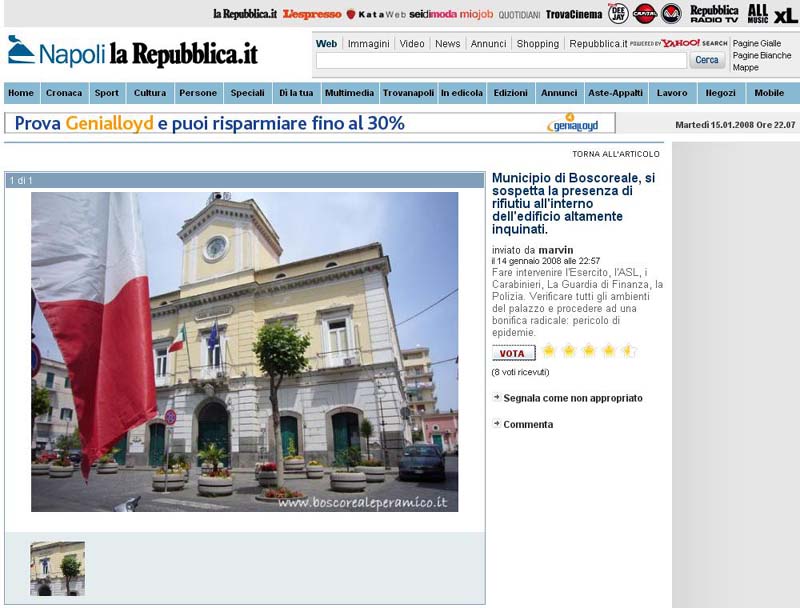Select the Annunci search tab
This screenshot has height=608, width=800.
click(488, 44)
